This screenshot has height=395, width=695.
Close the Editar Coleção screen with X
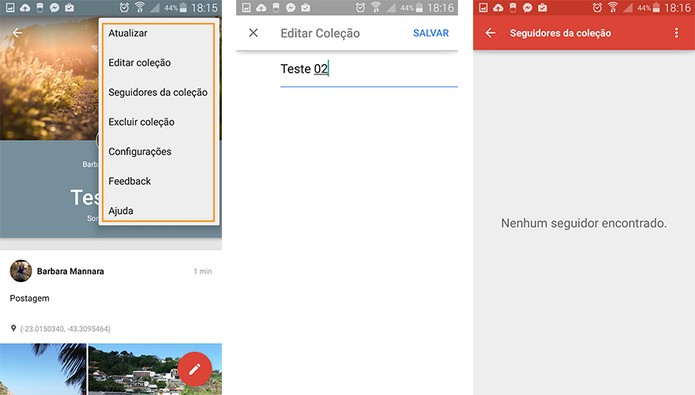tap(253, 33)
